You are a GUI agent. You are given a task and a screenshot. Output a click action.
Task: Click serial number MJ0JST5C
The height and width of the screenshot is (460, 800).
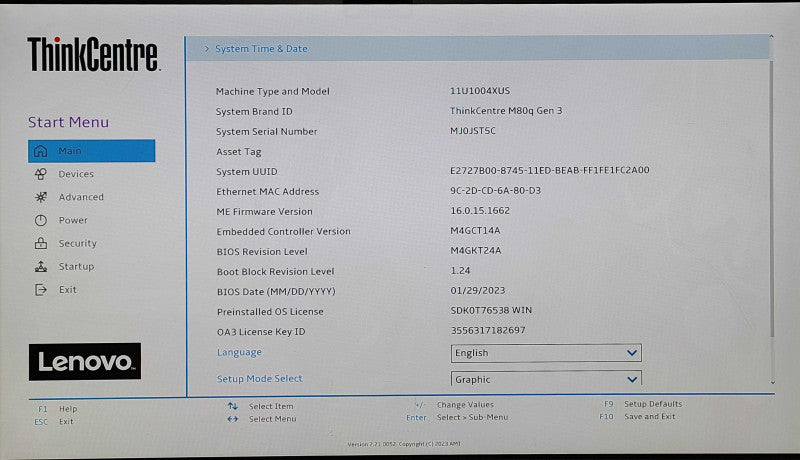(x=473, y=131)
